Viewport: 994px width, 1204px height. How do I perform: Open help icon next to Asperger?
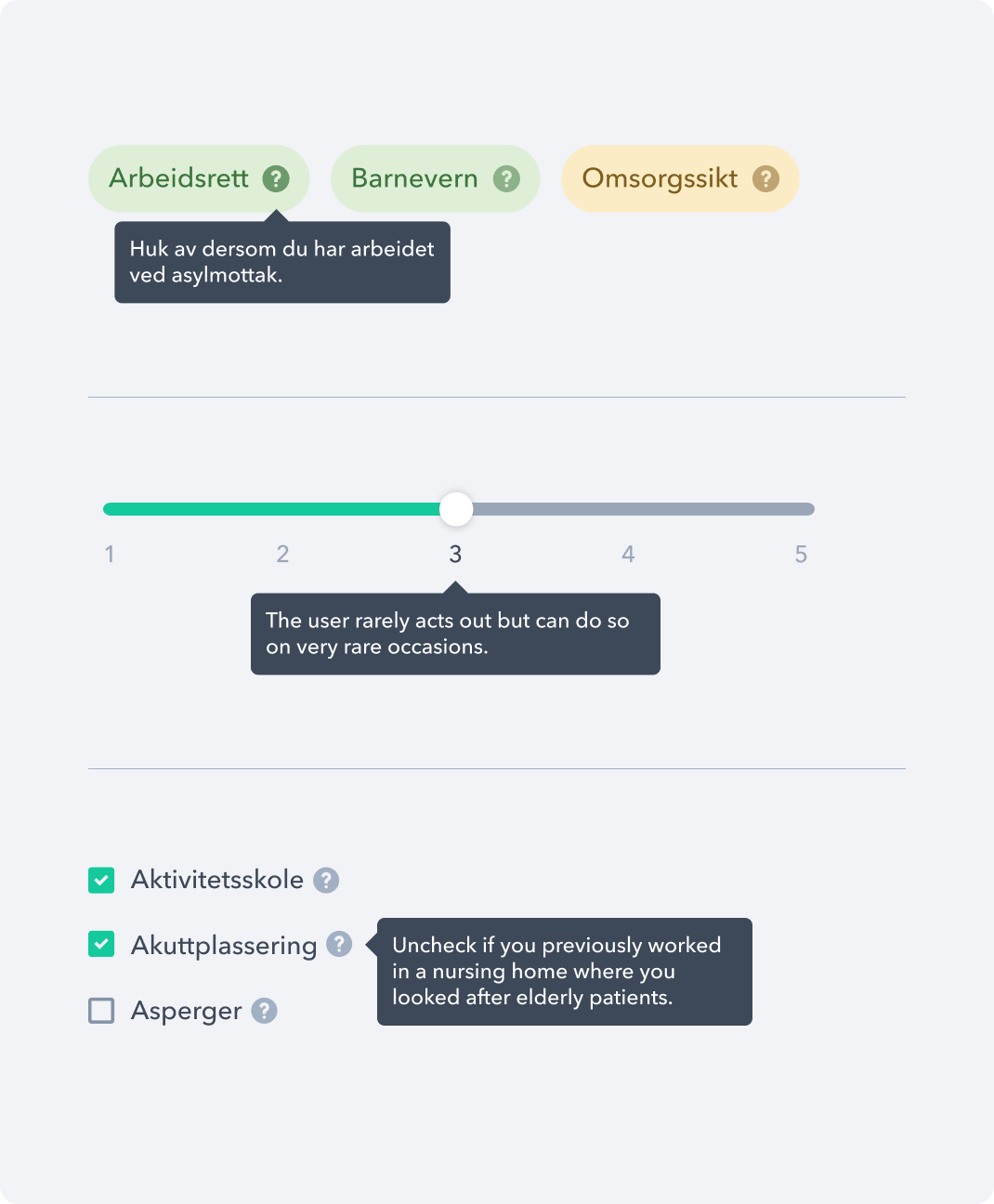coord(265,1011)
